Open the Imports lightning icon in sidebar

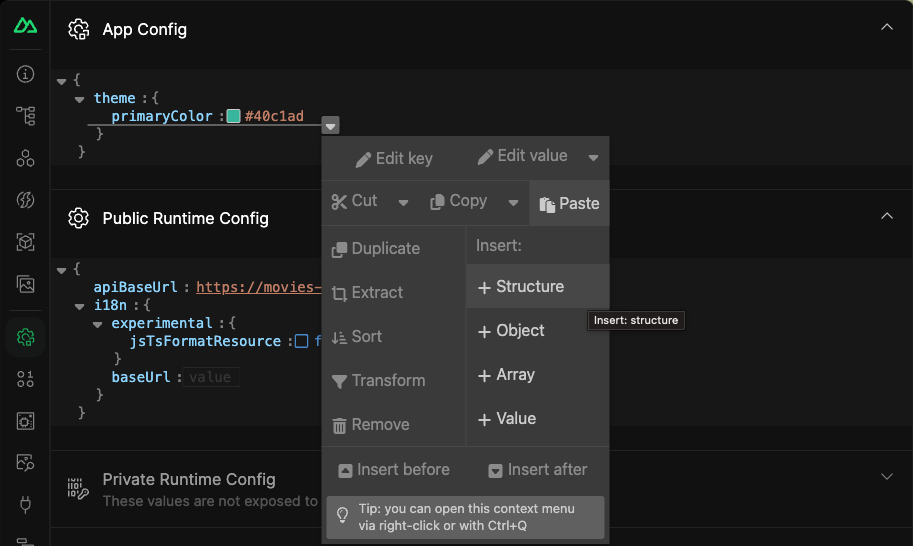pos(26,200)
